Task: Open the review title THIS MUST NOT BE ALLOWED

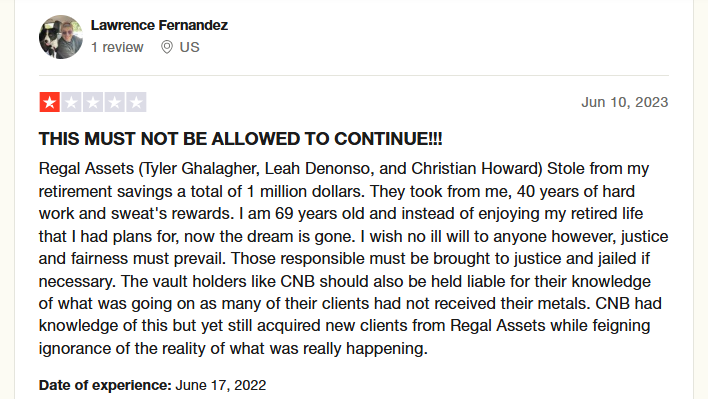Action: click(x=241, y=139)
